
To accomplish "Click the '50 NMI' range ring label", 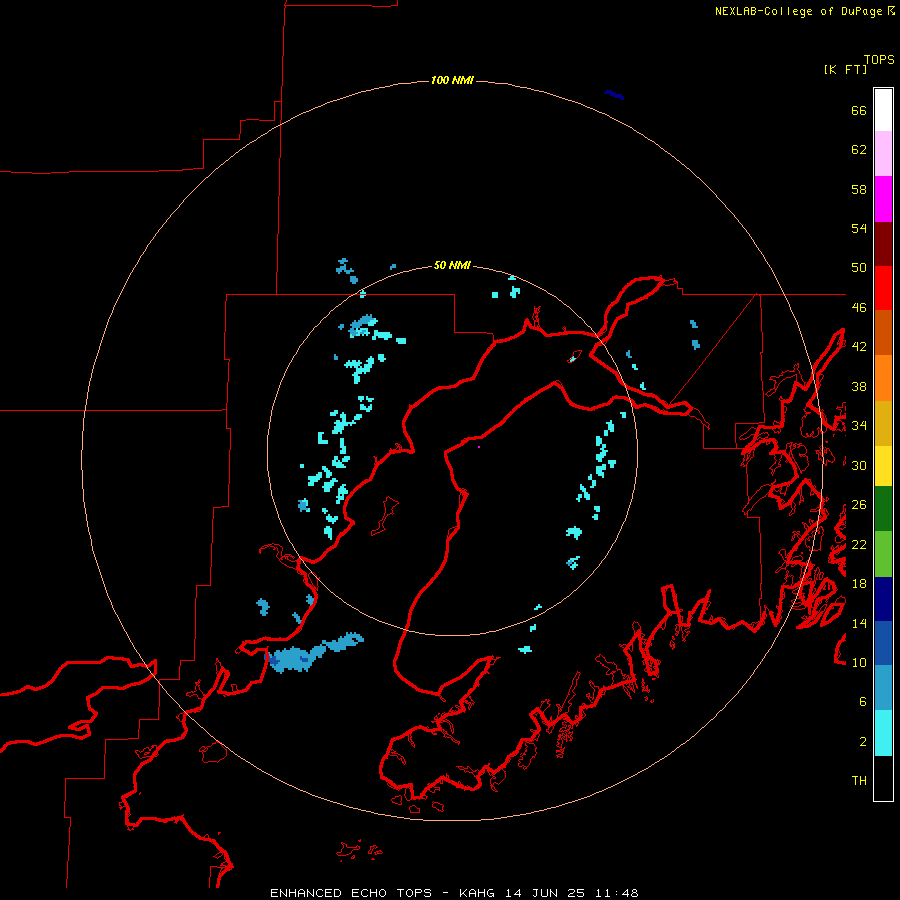I will click(452, 265).
